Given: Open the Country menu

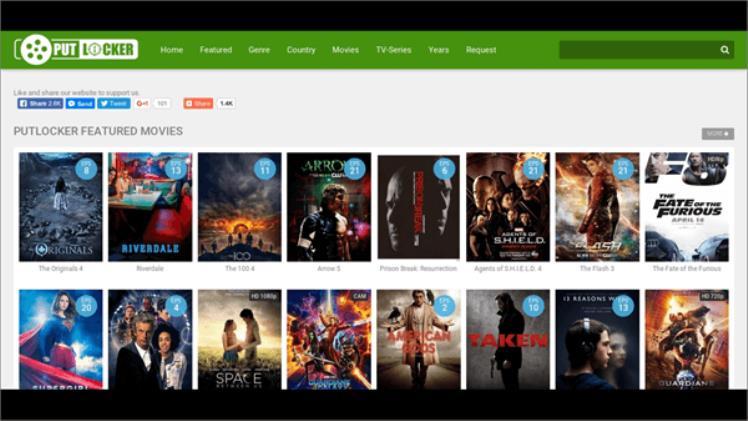Looking at the screenshot, I should [301, 50].
